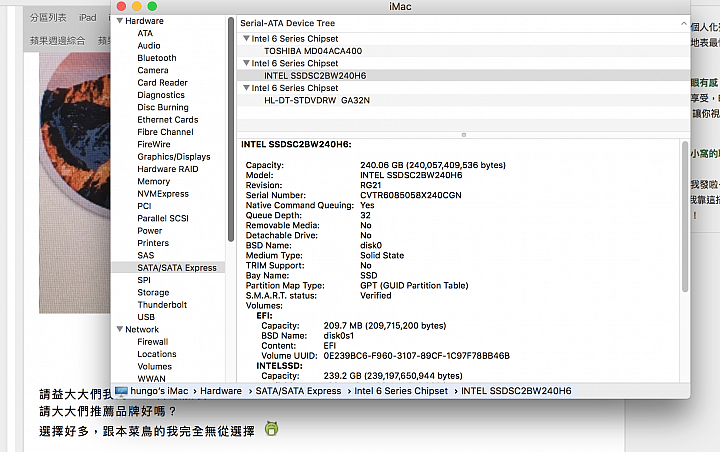The image size is (720, 452).
Task: Select Printers in the sidebar
Action: [x=153, y=243]
